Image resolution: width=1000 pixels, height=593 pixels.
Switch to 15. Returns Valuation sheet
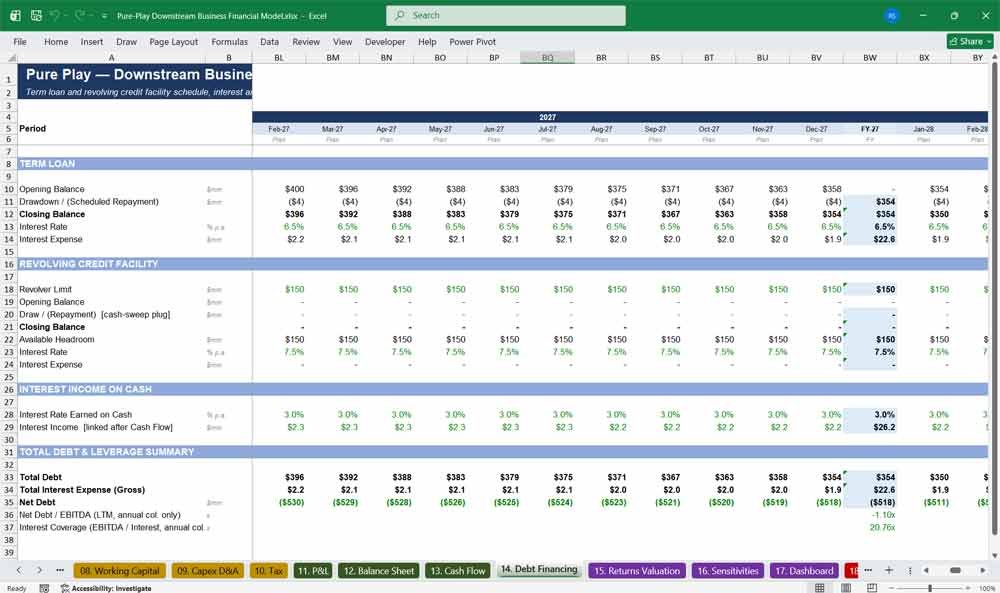(637, 571)
